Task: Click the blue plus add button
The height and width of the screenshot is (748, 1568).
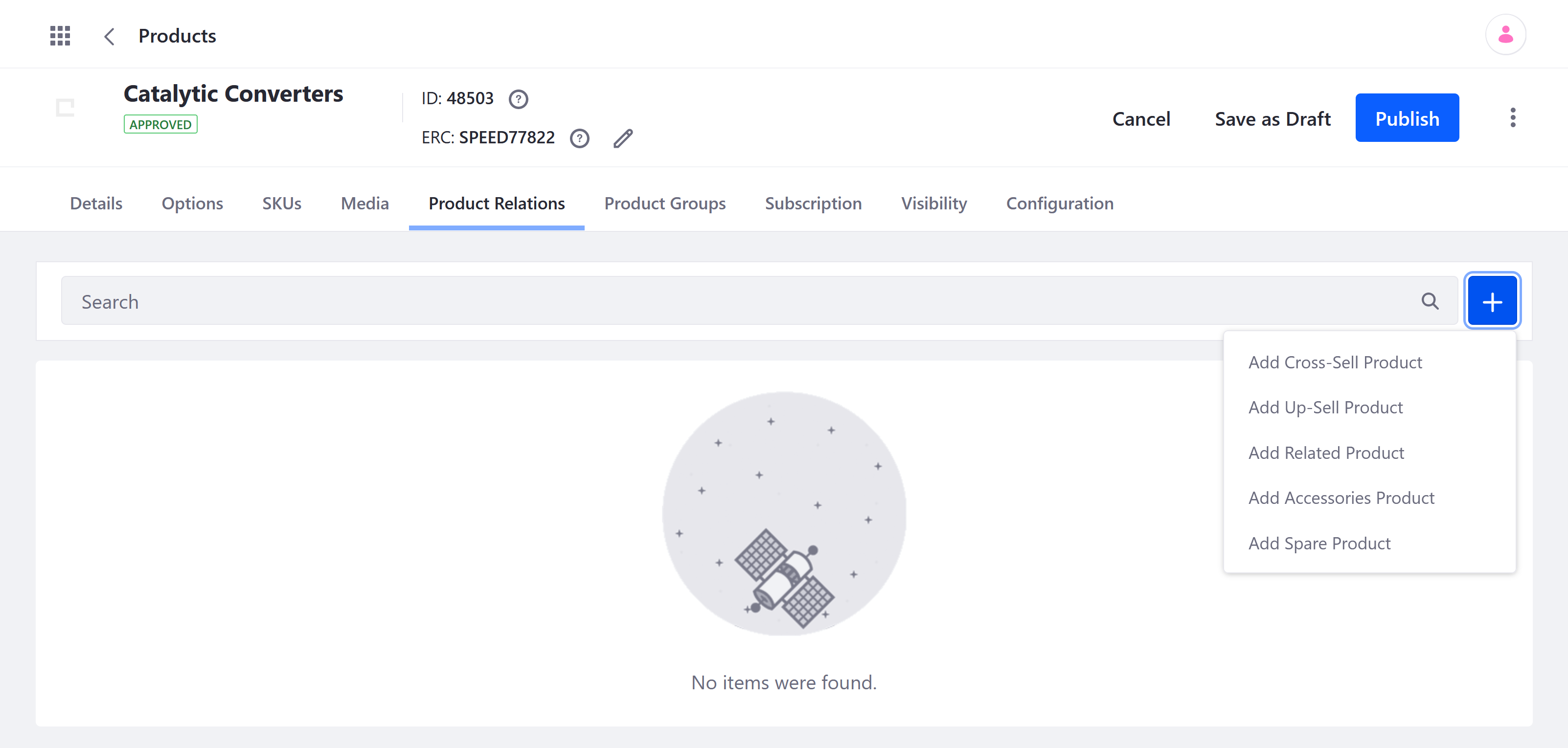Action: coord(1493,301)
